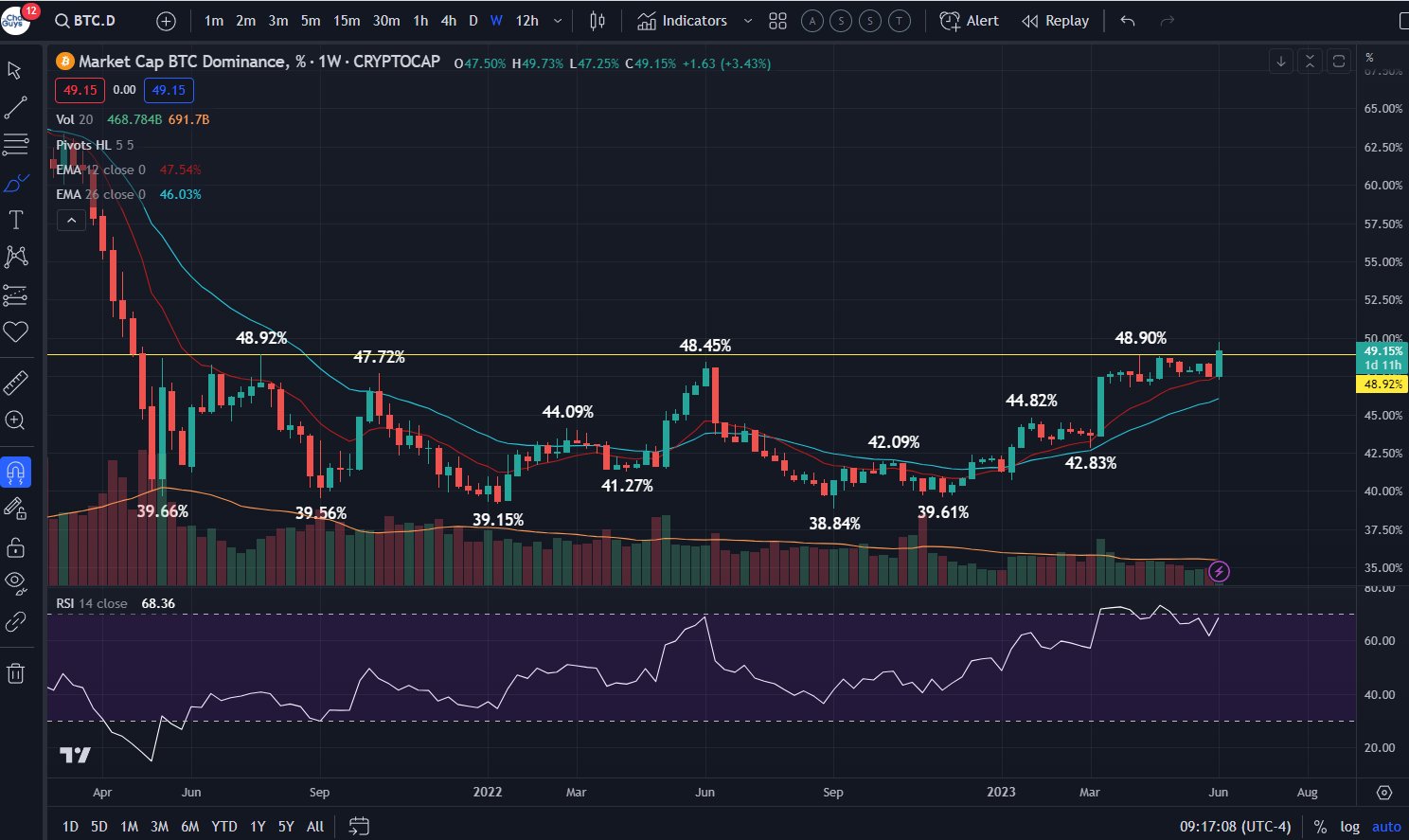Select the 15m timeframe

click(x=347, y=21)
